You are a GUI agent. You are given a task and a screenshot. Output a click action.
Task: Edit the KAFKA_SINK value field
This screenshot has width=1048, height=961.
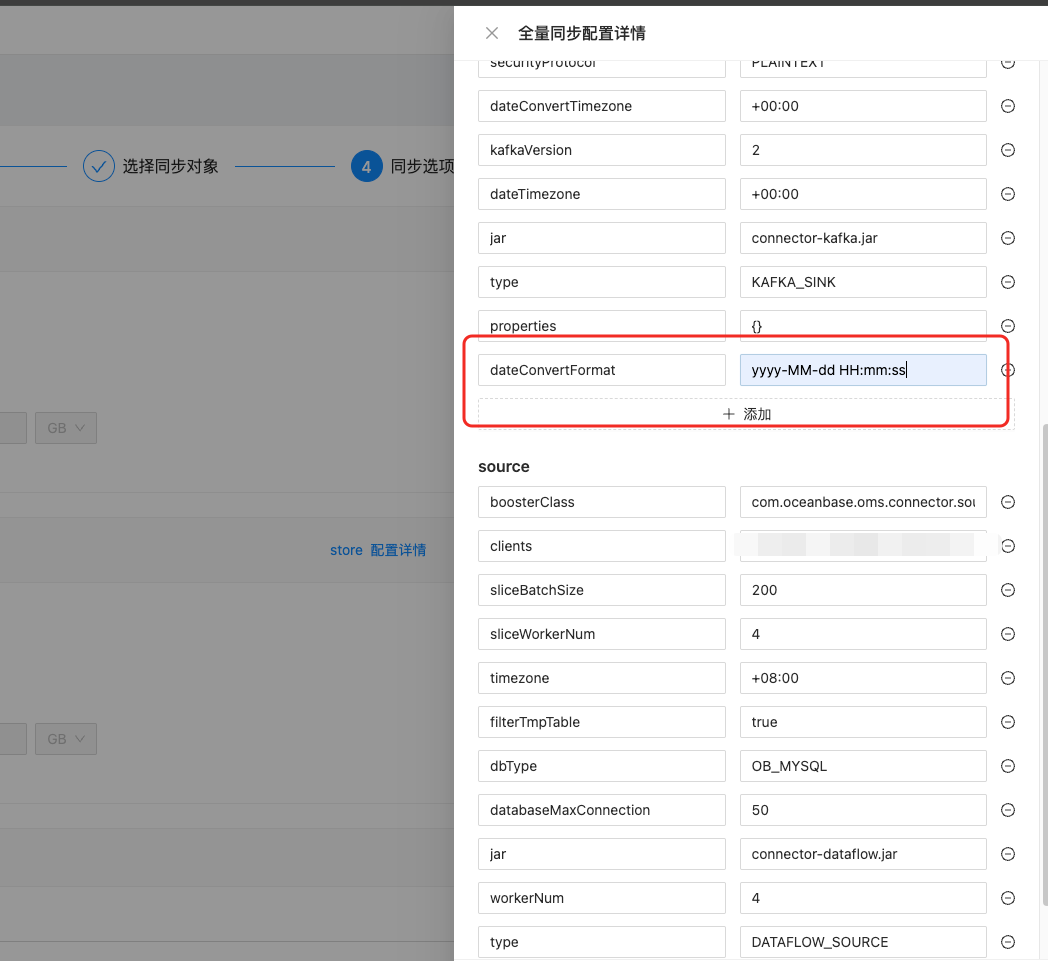click(x=863, y=282)
